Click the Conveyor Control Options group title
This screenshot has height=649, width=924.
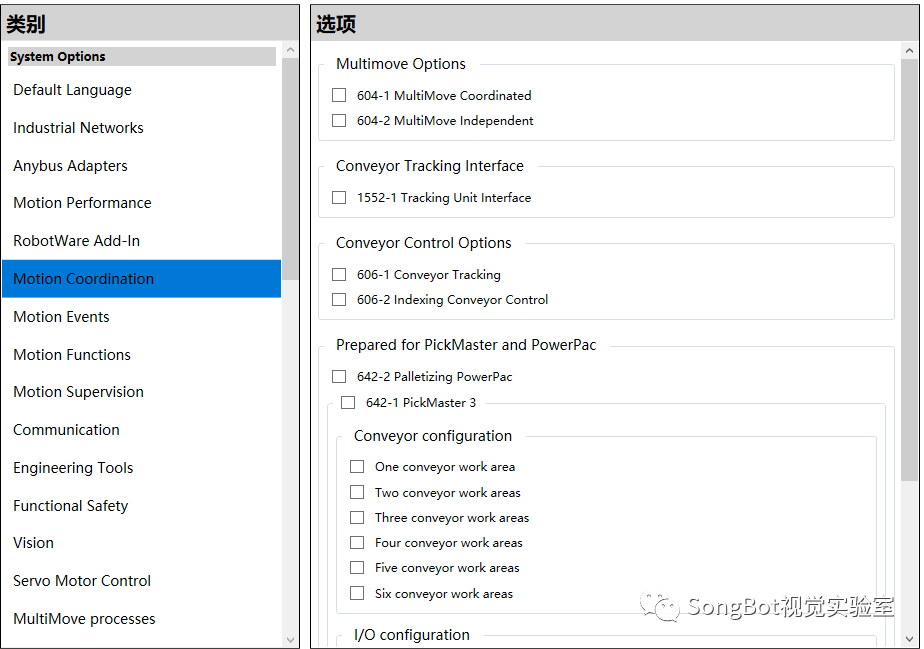(424, 243)
